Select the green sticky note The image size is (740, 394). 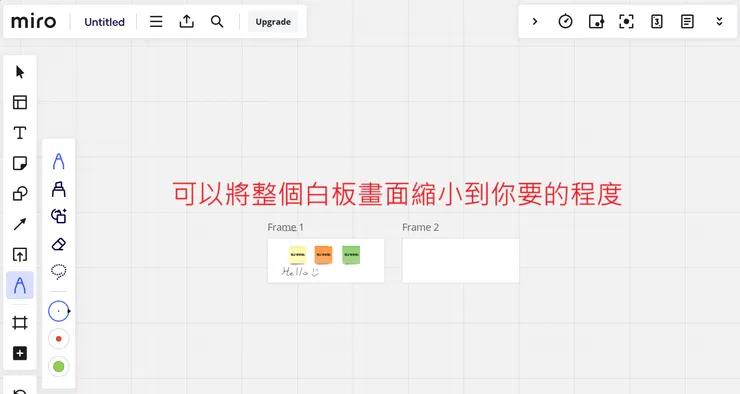pos(351,255)
